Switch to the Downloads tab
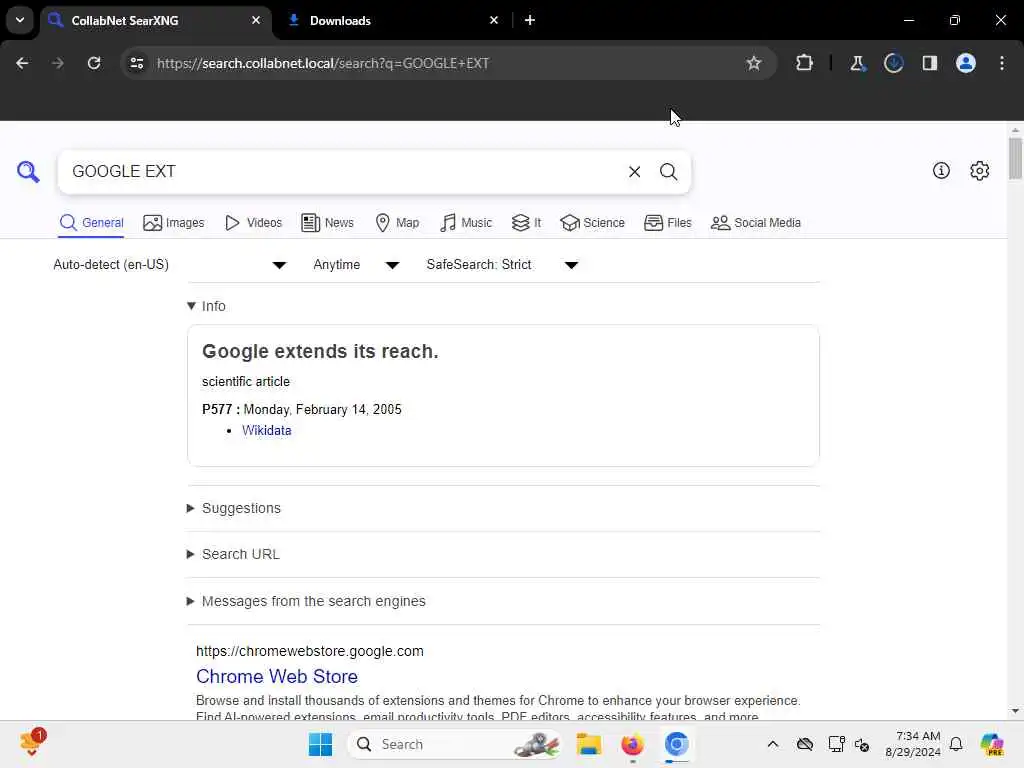This screenshot has width=1024, height=768. (x=392, y=20)
